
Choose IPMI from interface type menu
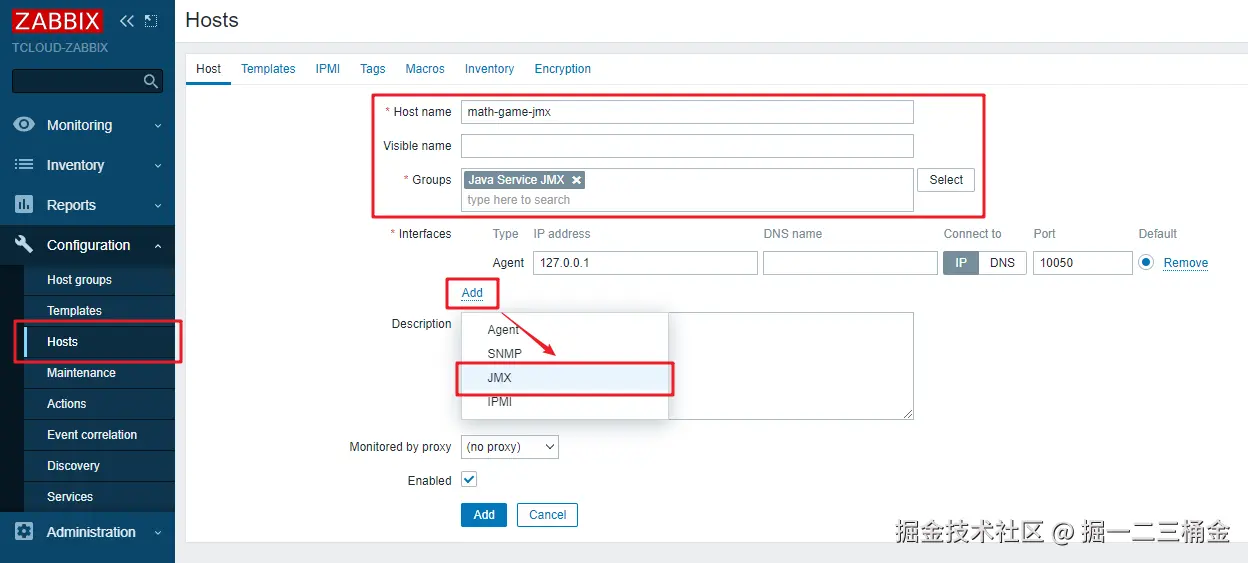pyautogui.click(x=565, y=402)
